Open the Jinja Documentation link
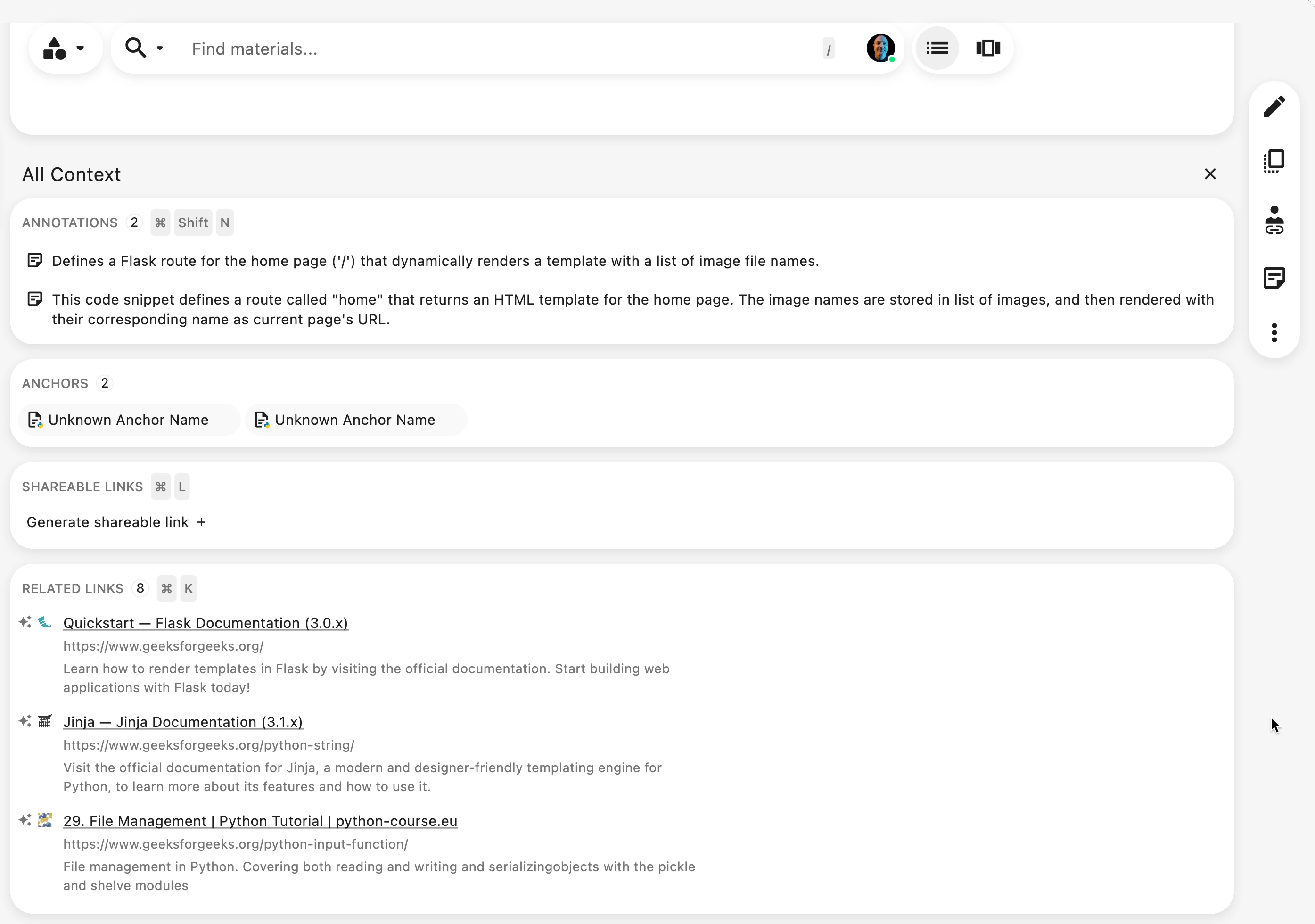Screen dimensions: 1315x924 [183, 722]
